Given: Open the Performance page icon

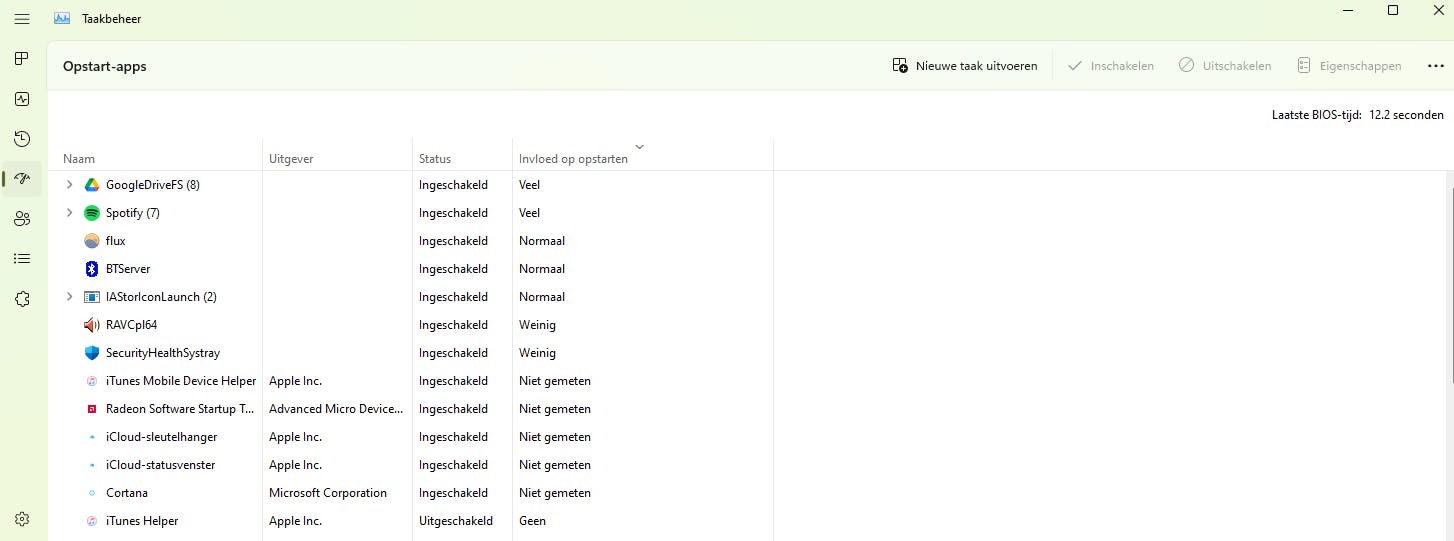Looking at the screenshot, I should [x=22, y=99].
